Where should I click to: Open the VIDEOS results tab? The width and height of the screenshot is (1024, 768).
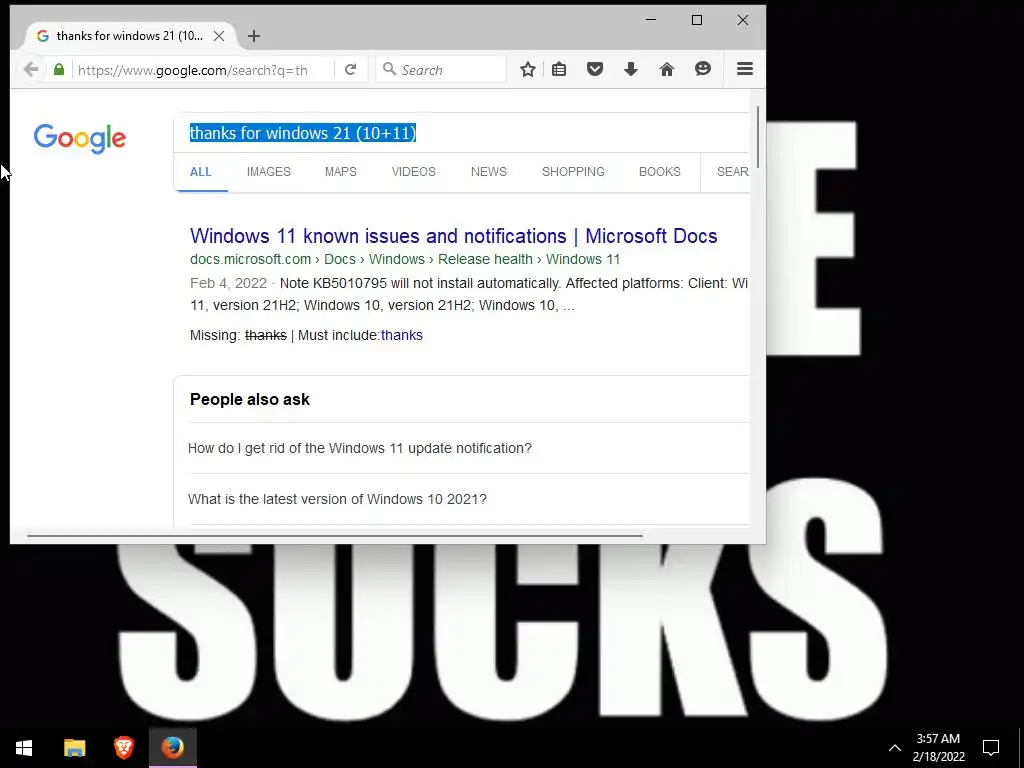(x=413, y=172)
